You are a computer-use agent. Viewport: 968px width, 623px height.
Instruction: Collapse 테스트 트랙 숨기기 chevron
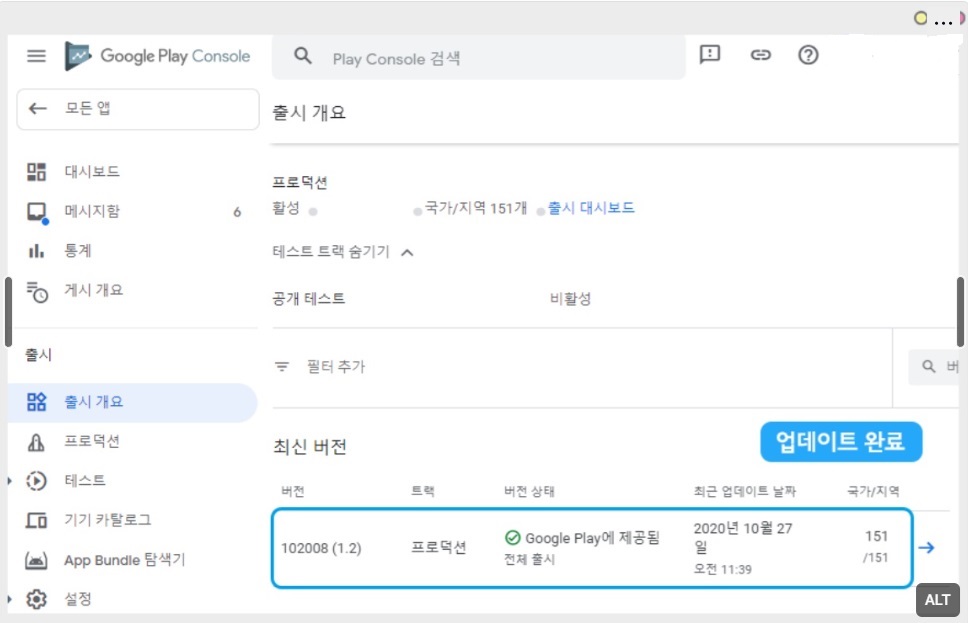[407, 253]
